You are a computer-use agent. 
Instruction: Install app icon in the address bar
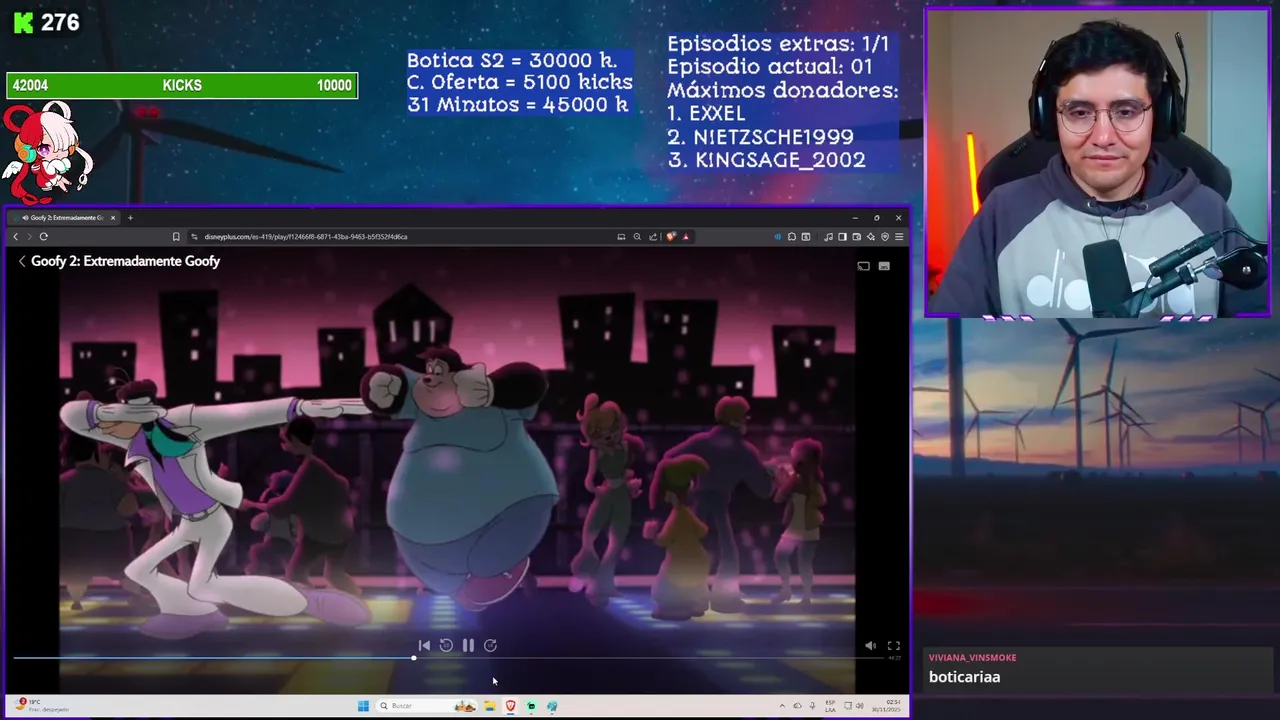pyautogui.click(x=621, y=237)
